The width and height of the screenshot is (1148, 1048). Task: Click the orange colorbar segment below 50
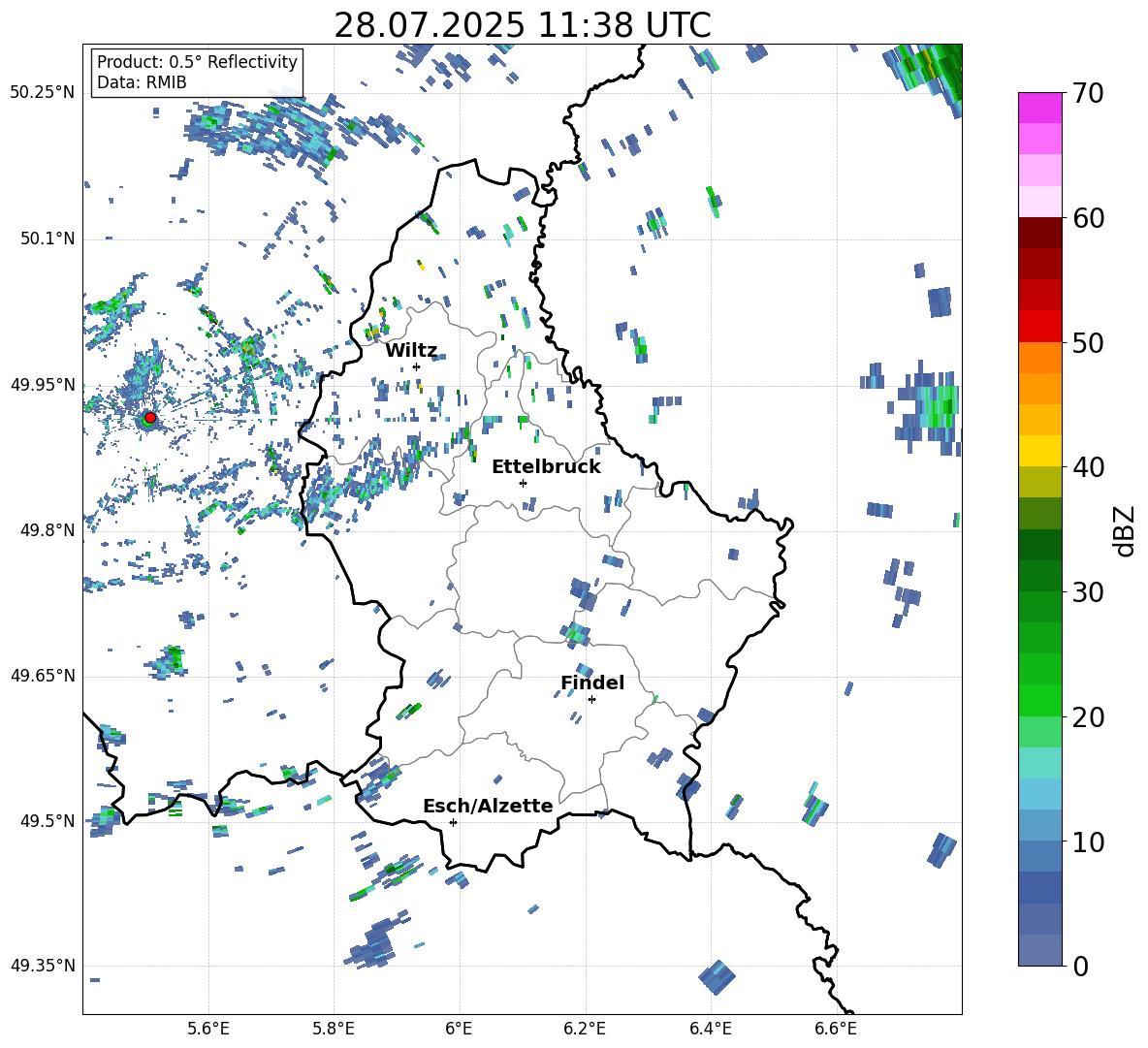pos(1040,357)
